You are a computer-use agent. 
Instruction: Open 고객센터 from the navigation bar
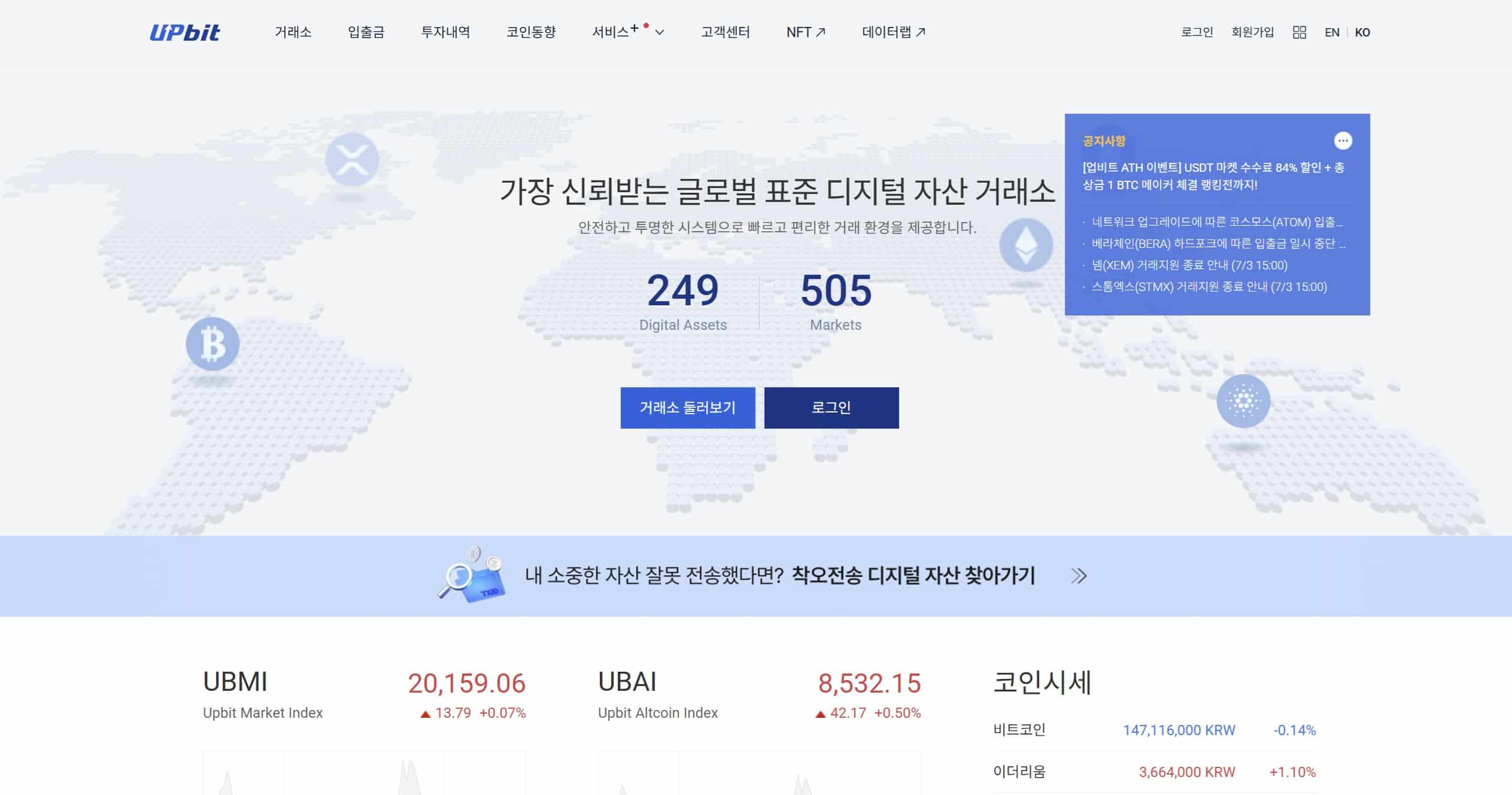[x=725, y=32]
